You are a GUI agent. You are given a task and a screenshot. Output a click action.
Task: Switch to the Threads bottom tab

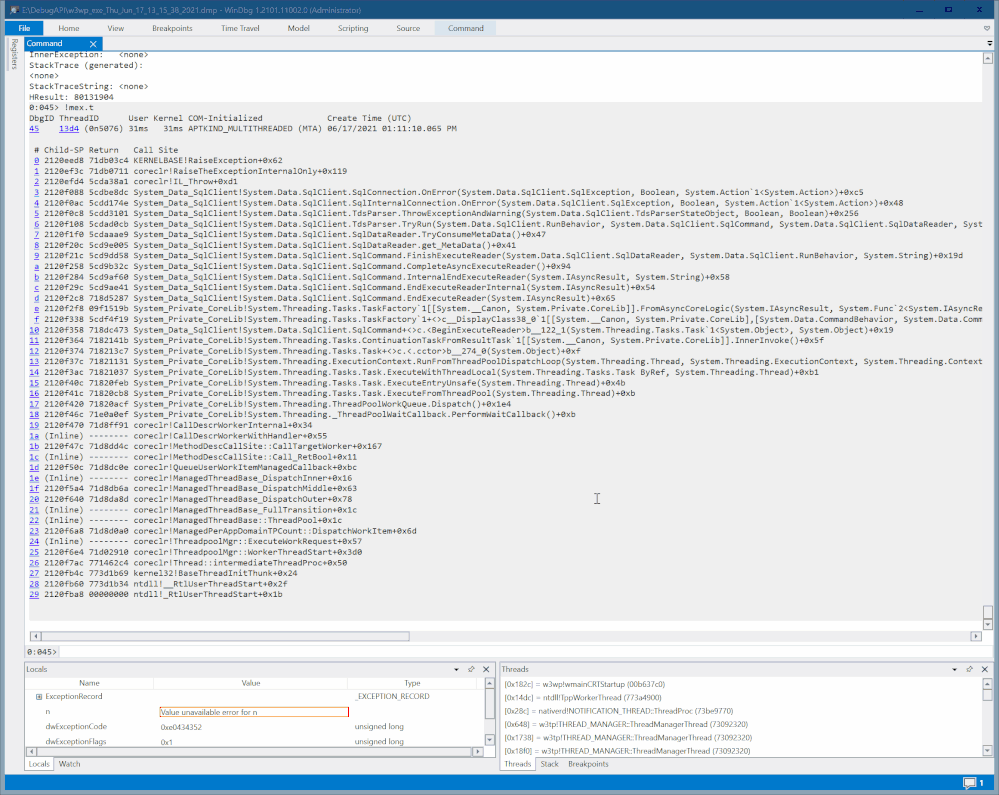517,764
